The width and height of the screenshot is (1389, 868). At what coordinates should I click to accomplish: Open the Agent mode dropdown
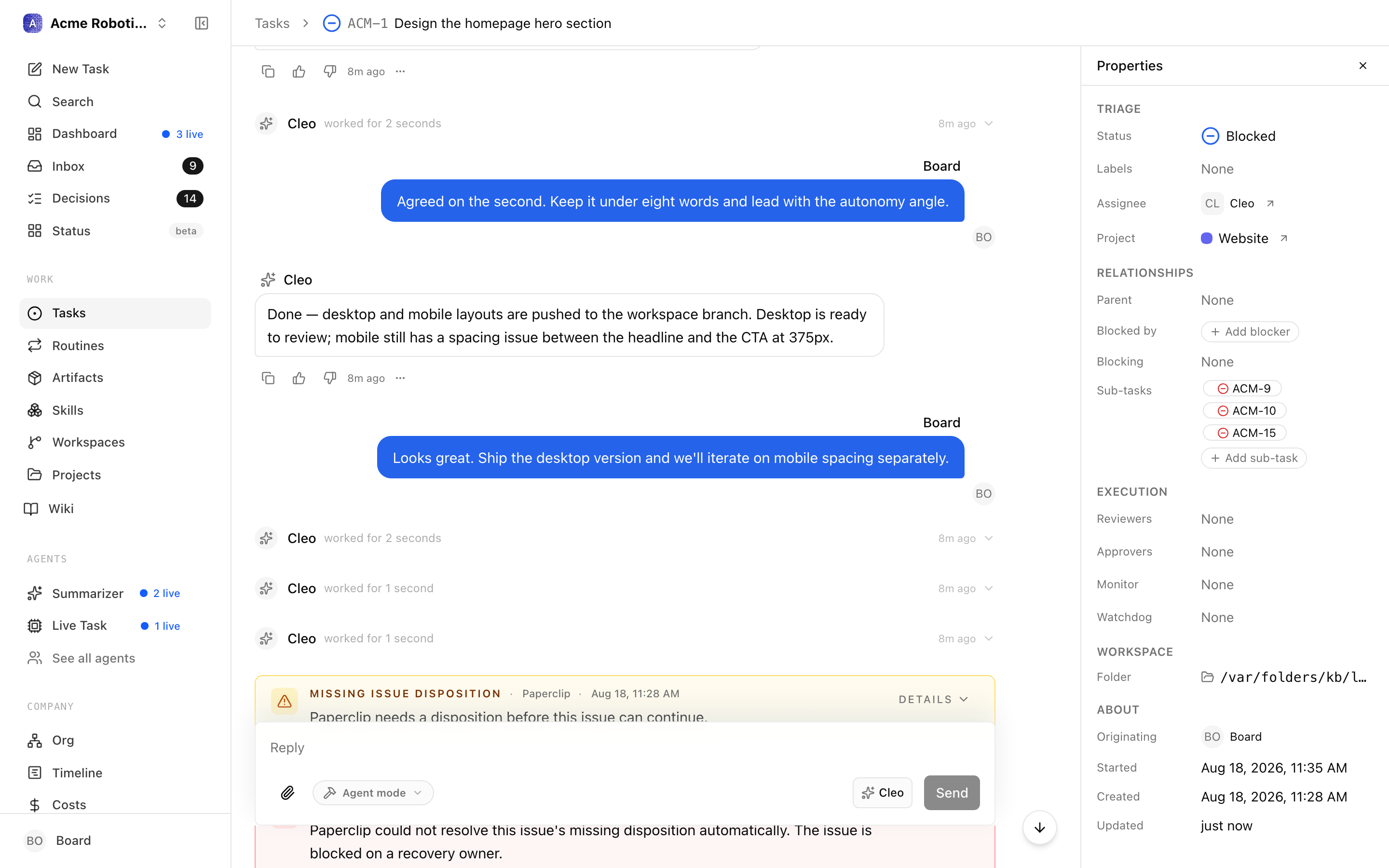pyautogui.click(x=373, y=793)
